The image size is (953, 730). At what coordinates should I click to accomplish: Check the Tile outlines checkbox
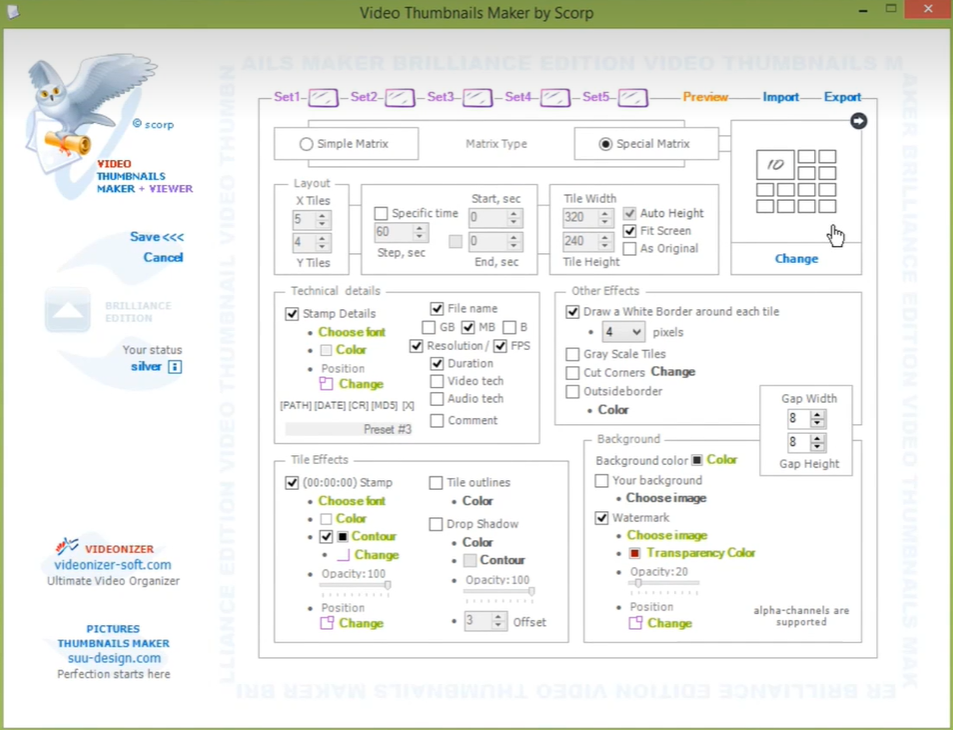[435, 483]
